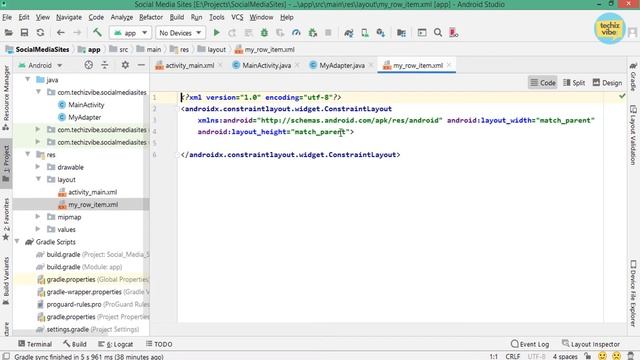Open Project Structure icon in toolbar
The image size is (640, 360).
(x=401, y=33)
